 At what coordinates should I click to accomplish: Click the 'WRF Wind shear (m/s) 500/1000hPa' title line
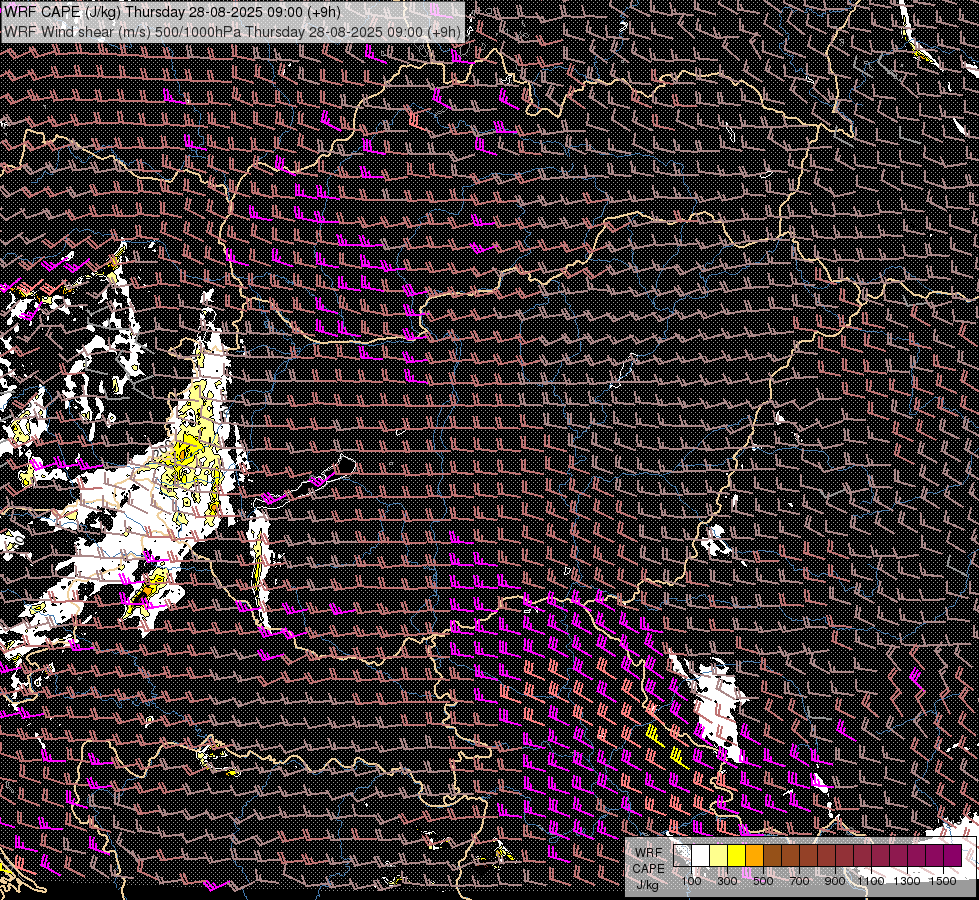232,32
